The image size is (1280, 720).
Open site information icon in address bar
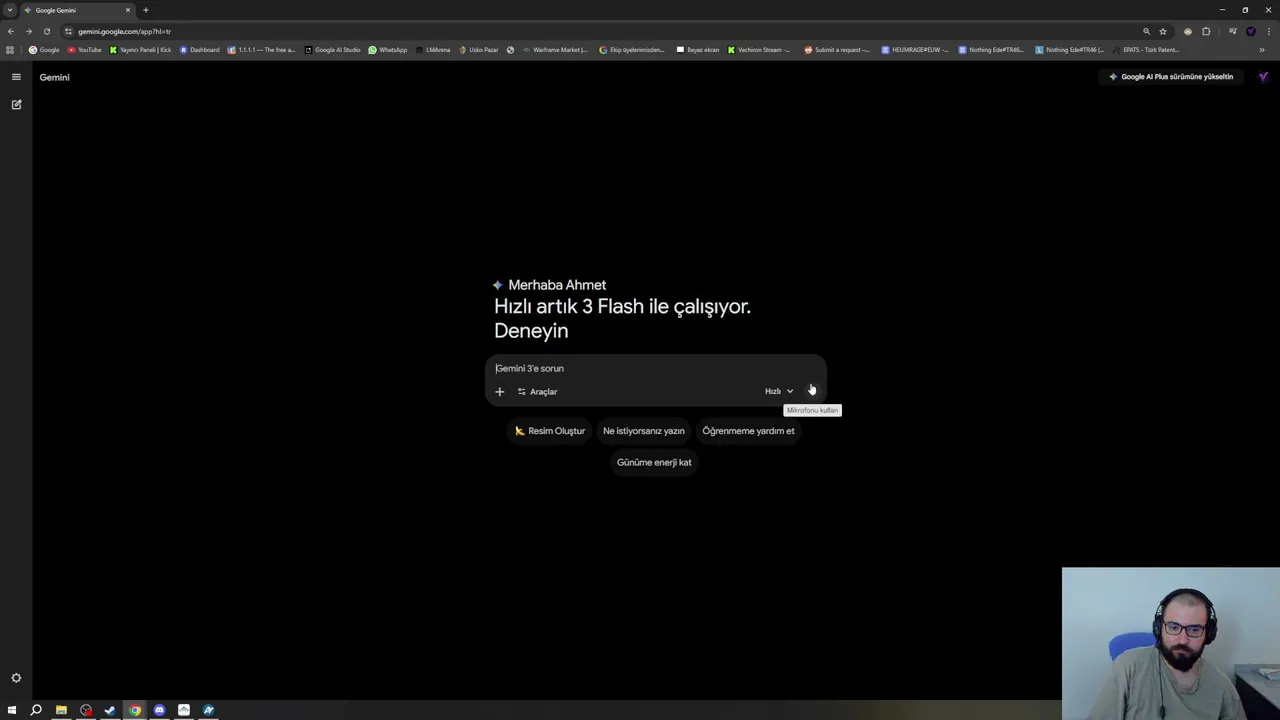point(69,31)
